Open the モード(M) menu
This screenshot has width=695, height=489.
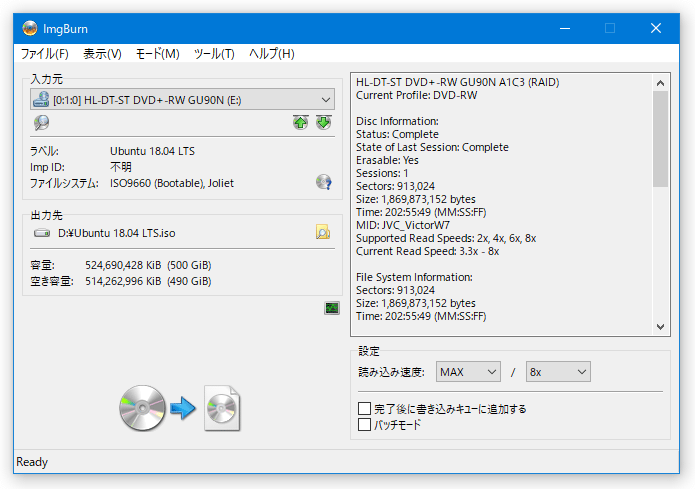[x=157, y=54]
